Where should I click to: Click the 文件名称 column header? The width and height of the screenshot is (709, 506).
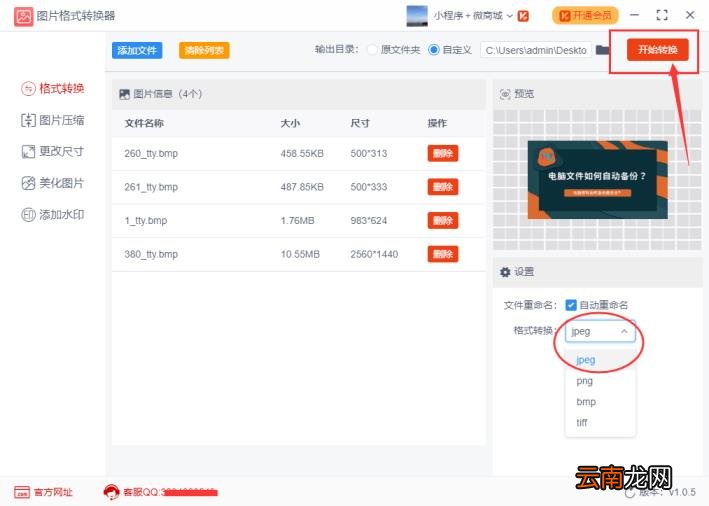(x=144, y=123)
